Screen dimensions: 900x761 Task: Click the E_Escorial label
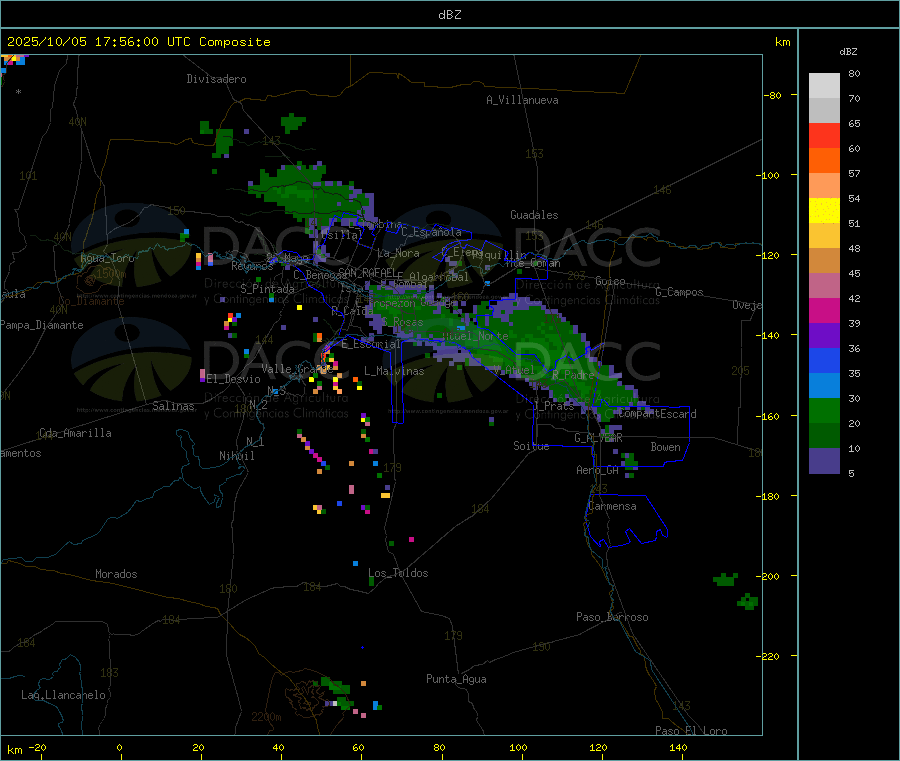(371, 344)
